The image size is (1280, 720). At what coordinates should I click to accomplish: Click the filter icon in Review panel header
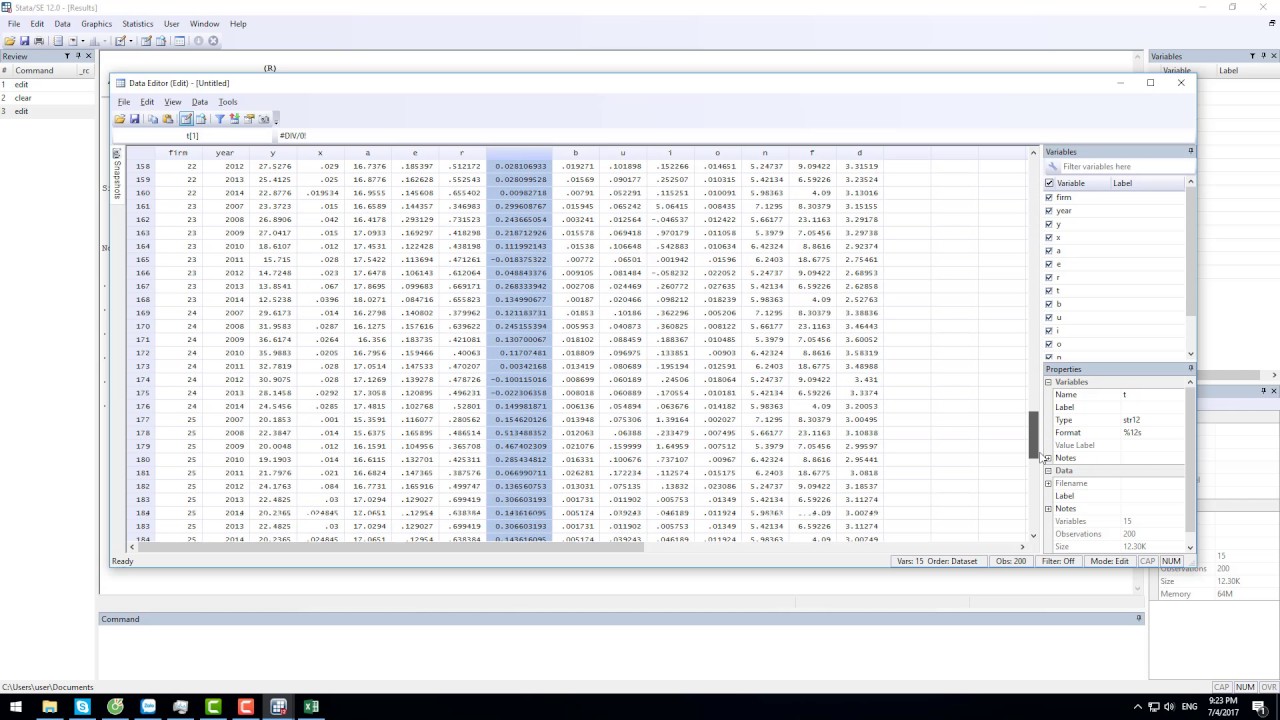tap(67, 56)
